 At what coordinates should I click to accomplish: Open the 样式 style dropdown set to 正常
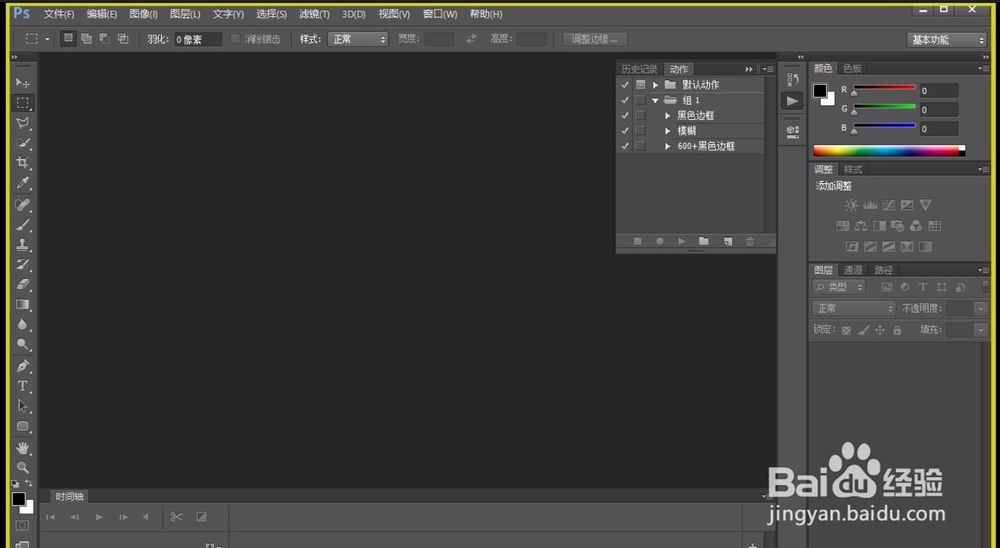click(358, 39)
